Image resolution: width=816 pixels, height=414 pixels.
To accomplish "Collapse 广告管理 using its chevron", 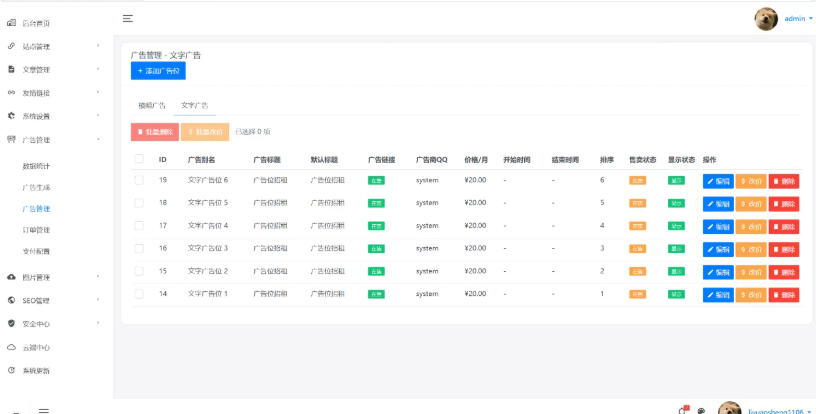I will 98,139.
